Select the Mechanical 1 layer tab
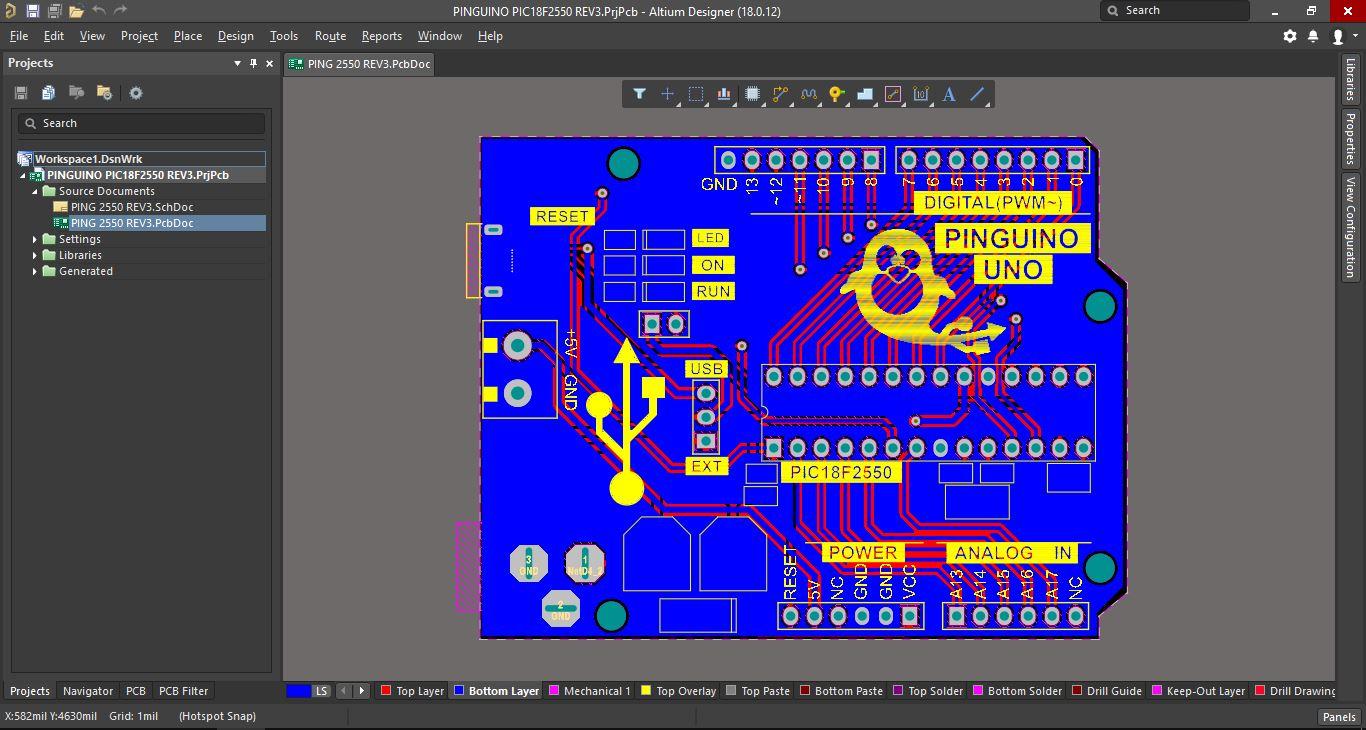 589,691
